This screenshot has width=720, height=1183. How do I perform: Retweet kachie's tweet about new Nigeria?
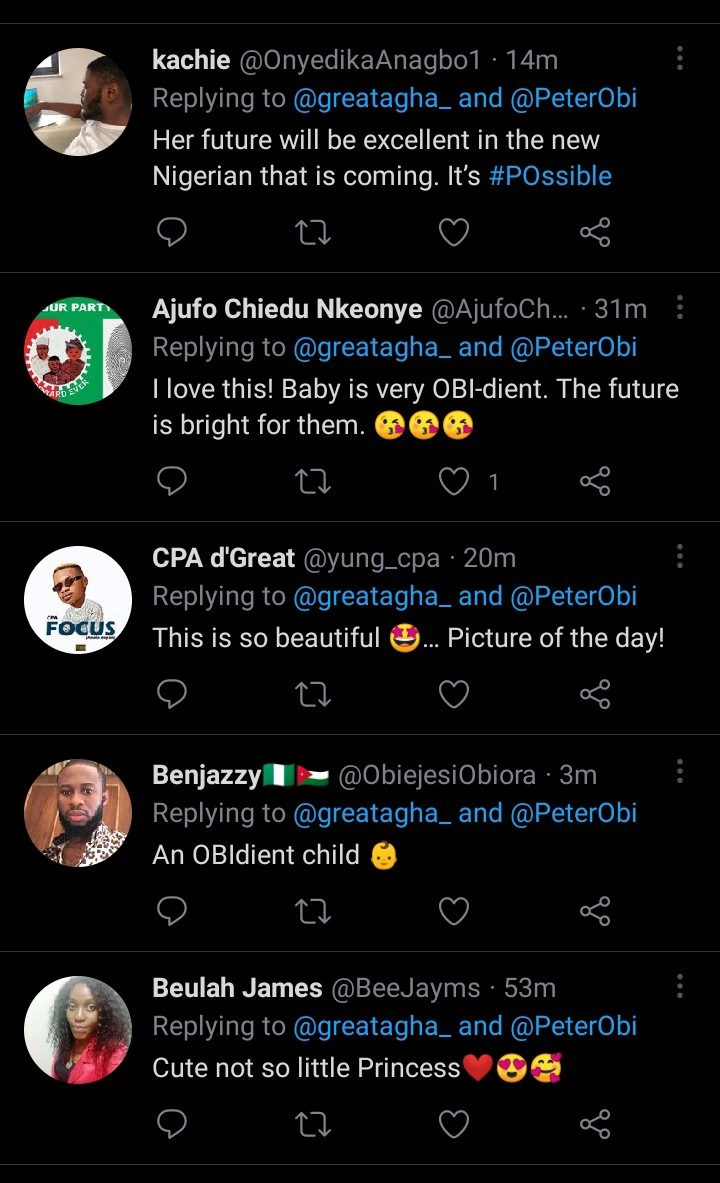coord(314,233)
